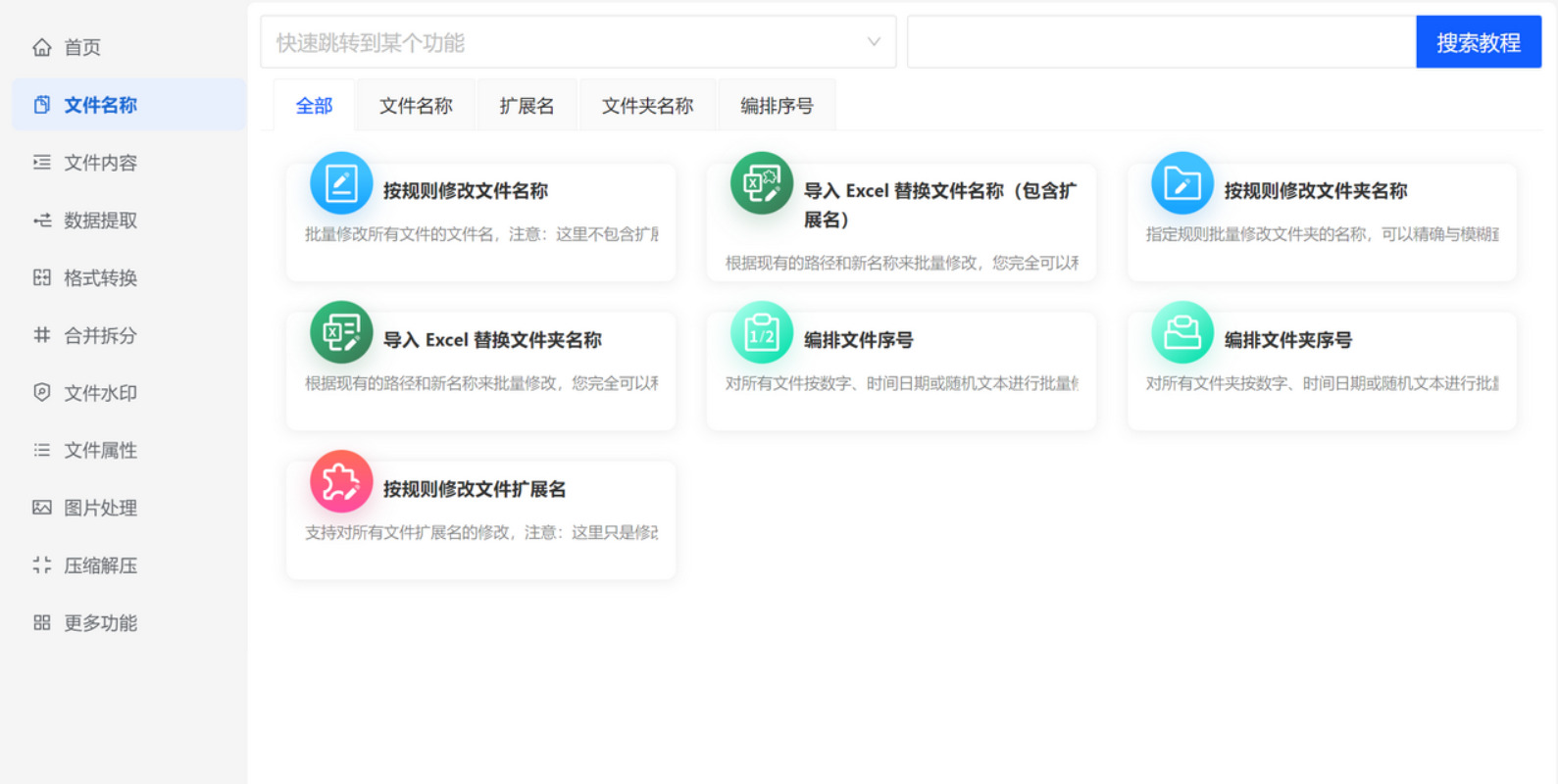Click the 压缩解压 compress icon
This screenshot has height=784, width=1558.
click(x=41, y=565)
